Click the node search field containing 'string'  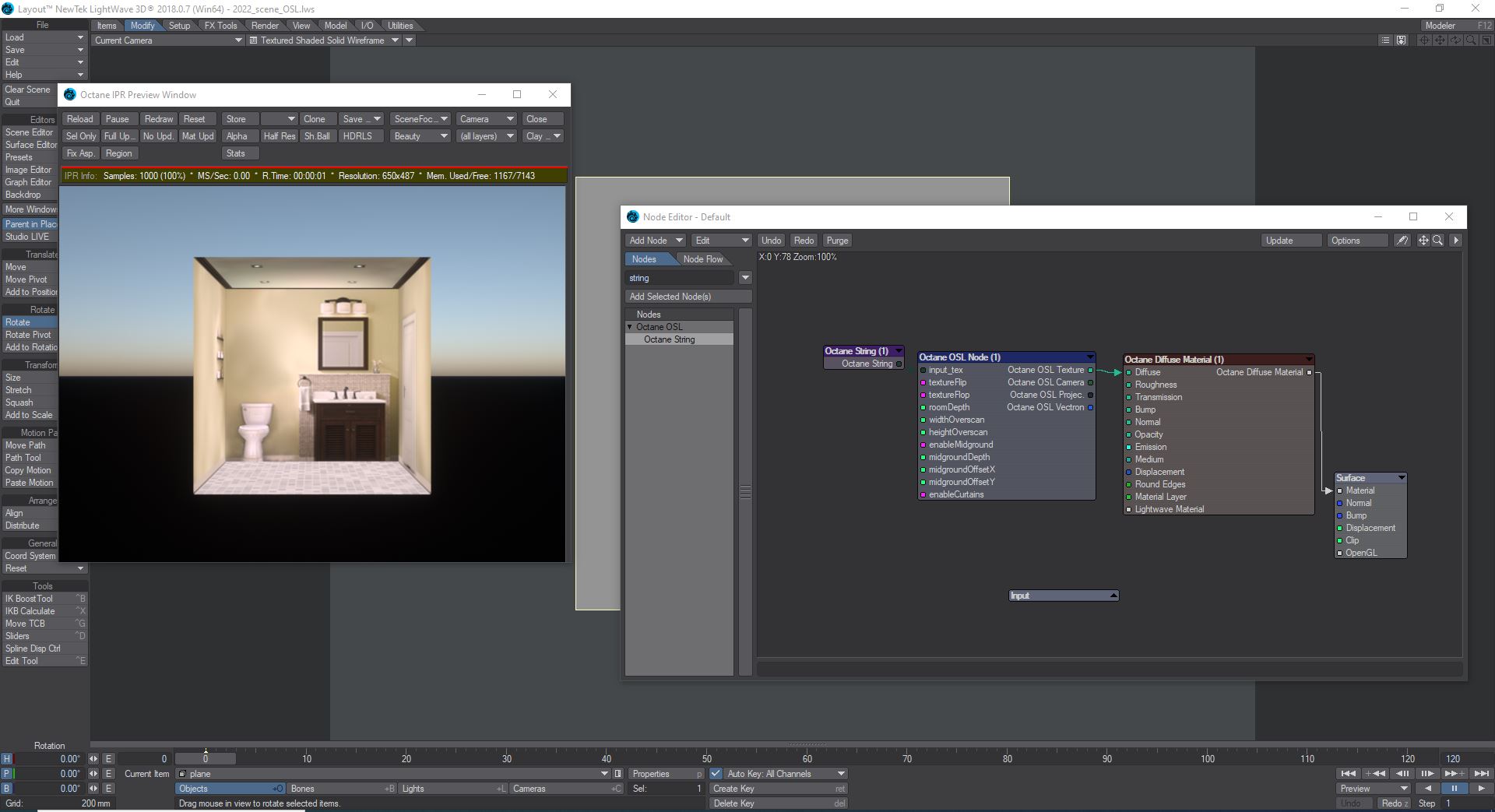click(x=681, y=278)
